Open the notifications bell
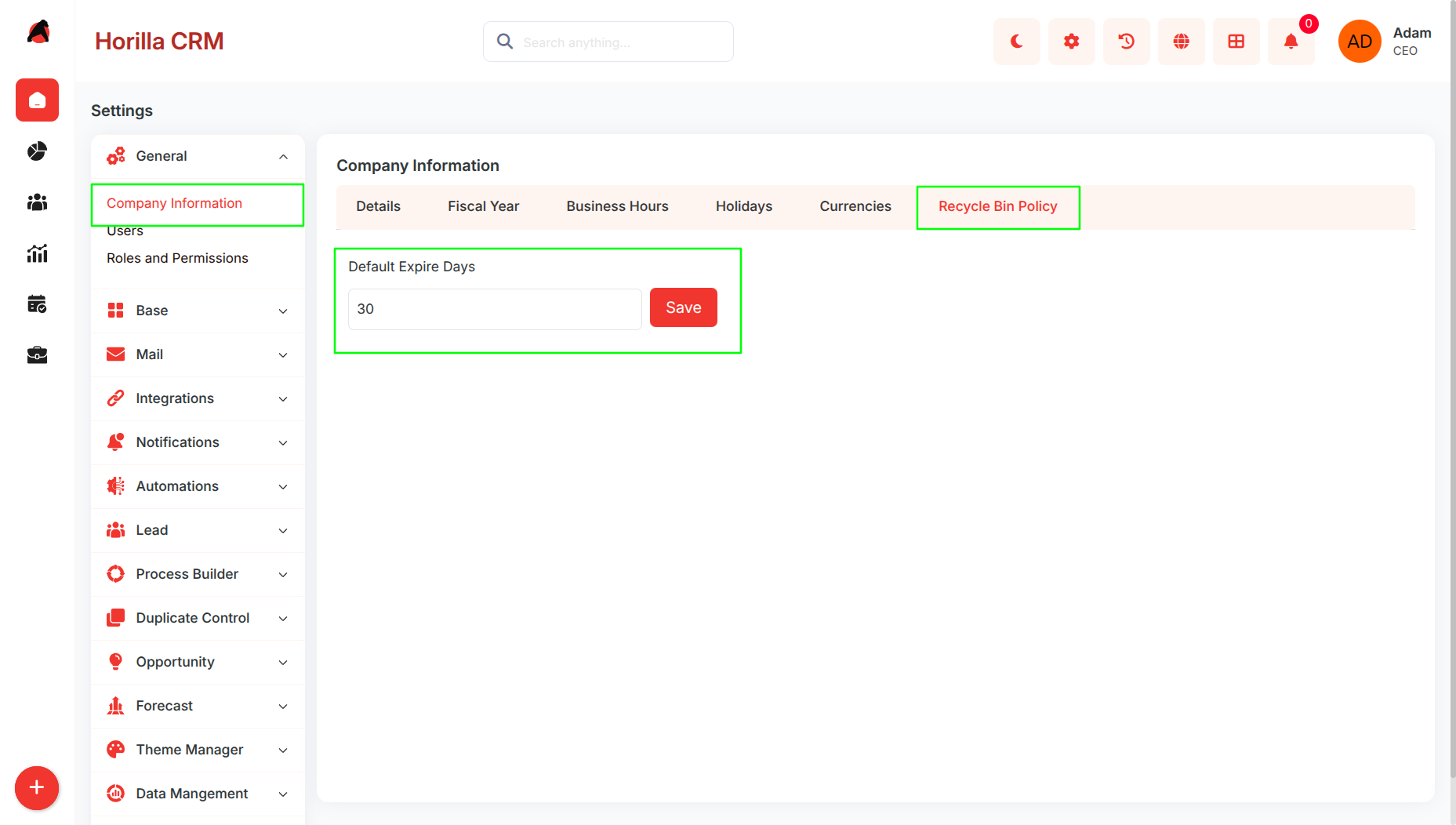This screenshot has height=825, width=1456. (x=1291, y=42)
